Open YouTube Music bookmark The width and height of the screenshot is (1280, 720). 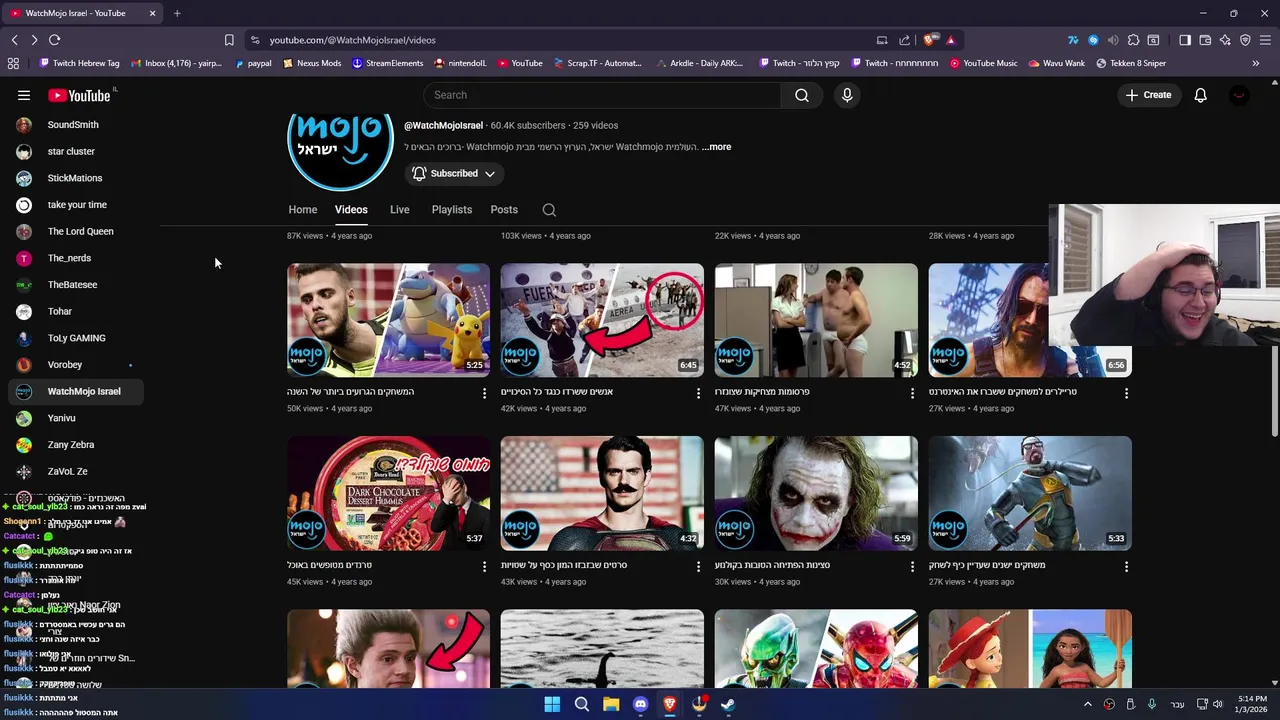[x=983, y=63]
